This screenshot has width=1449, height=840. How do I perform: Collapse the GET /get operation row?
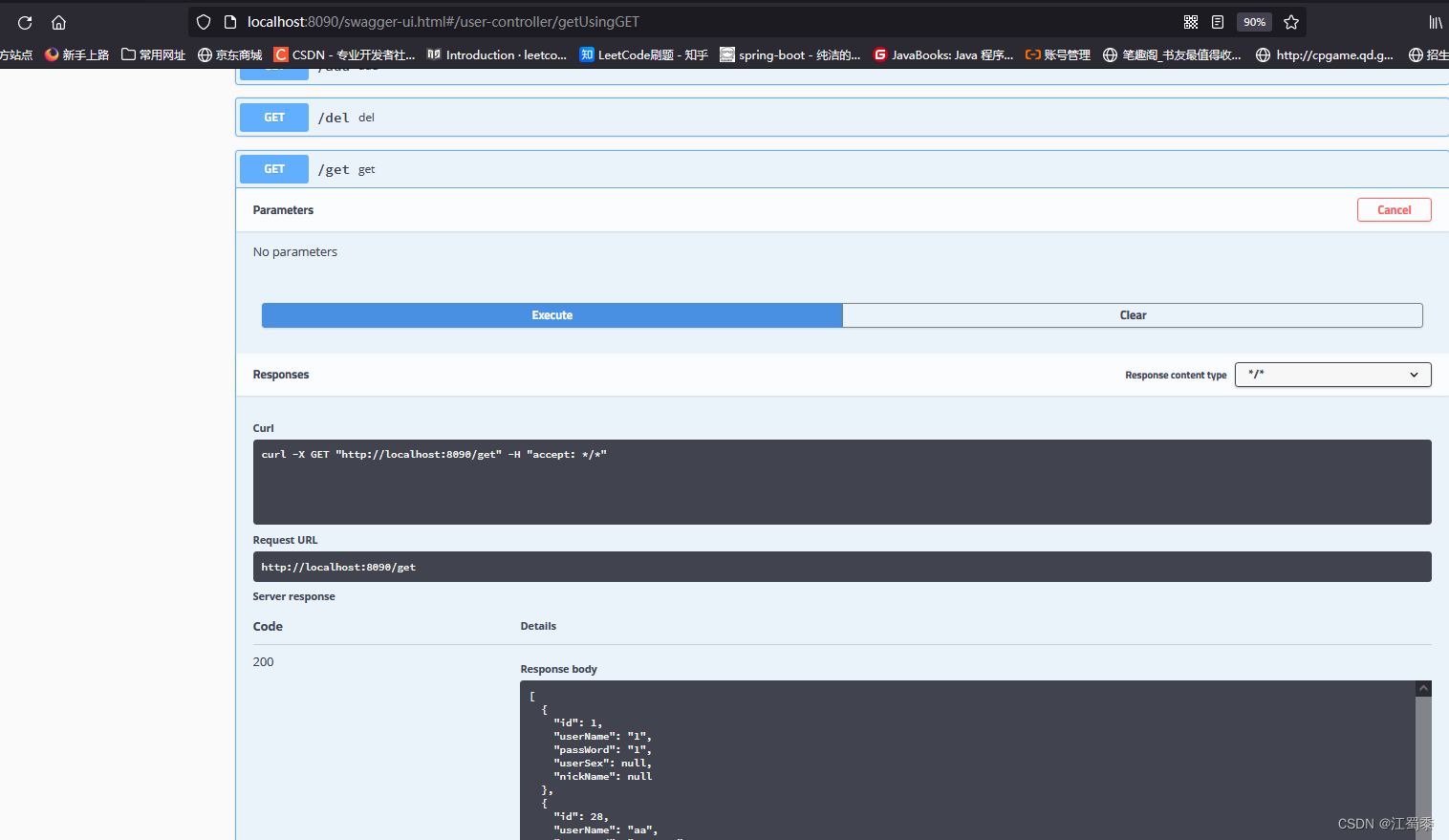pos(842,169)
